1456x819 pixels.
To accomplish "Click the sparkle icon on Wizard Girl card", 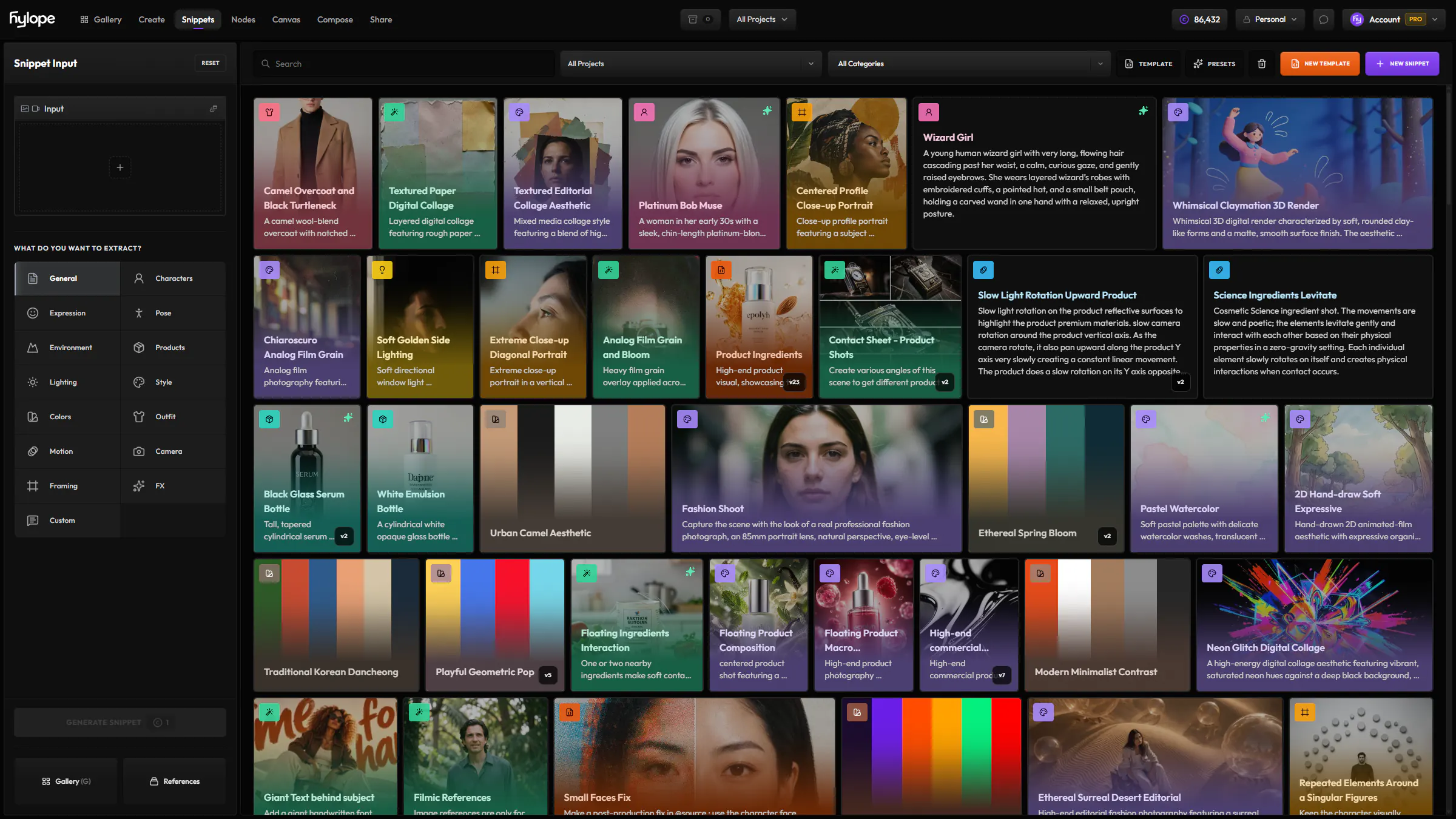I will (x=1144, y=111).
